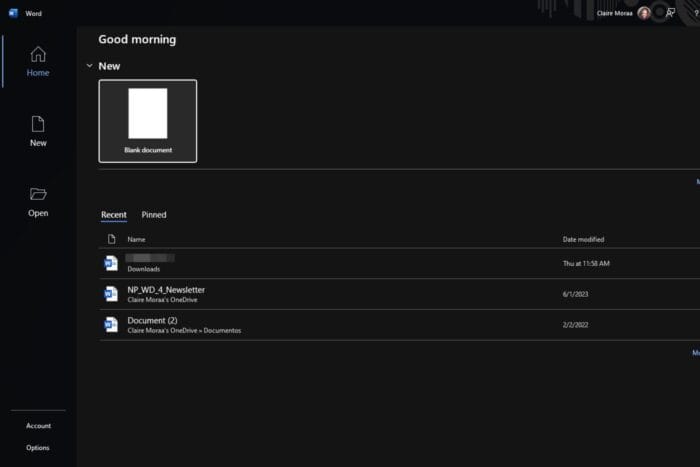Viewport: 700px width, 467px height.
Task: Create a Blank document from thumbnail
Action: (x=148, y=120)
